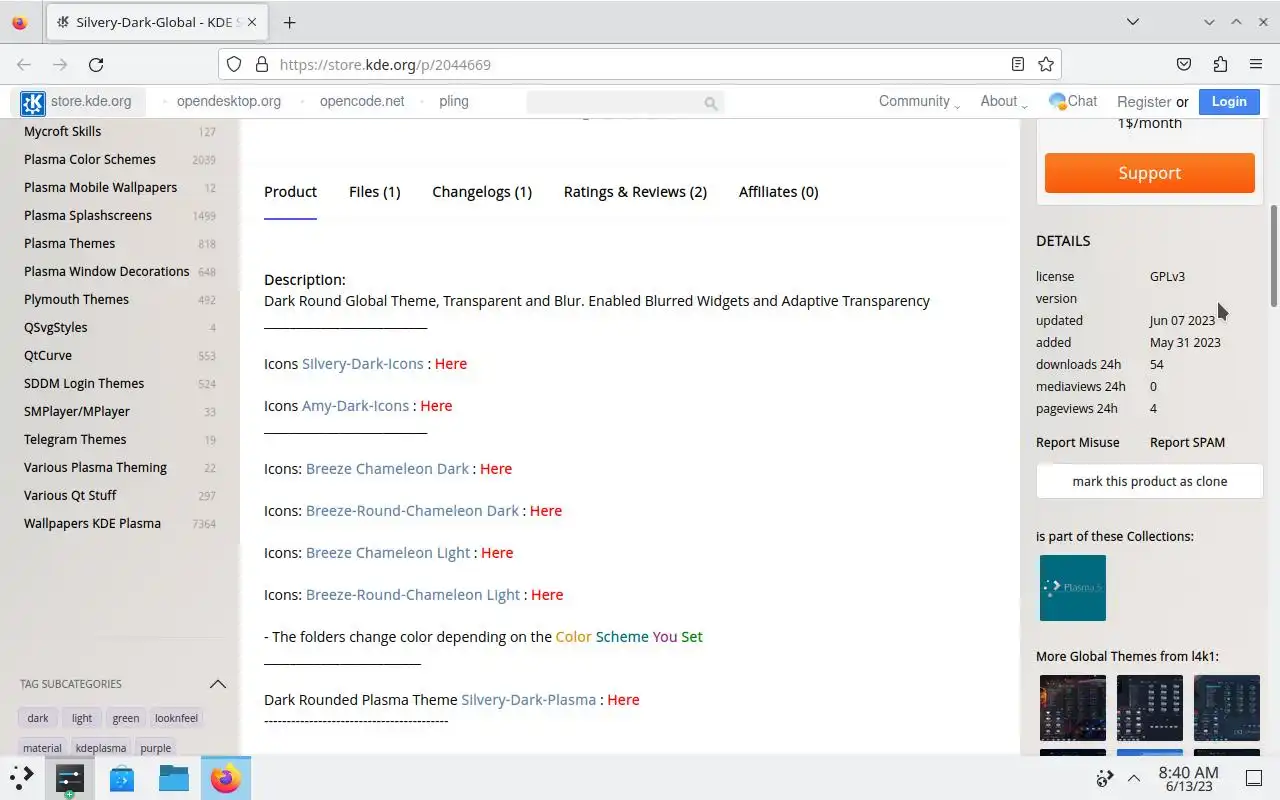Open opendesktop.org header link
This screenshot has height=800, width=1280.
229,101
